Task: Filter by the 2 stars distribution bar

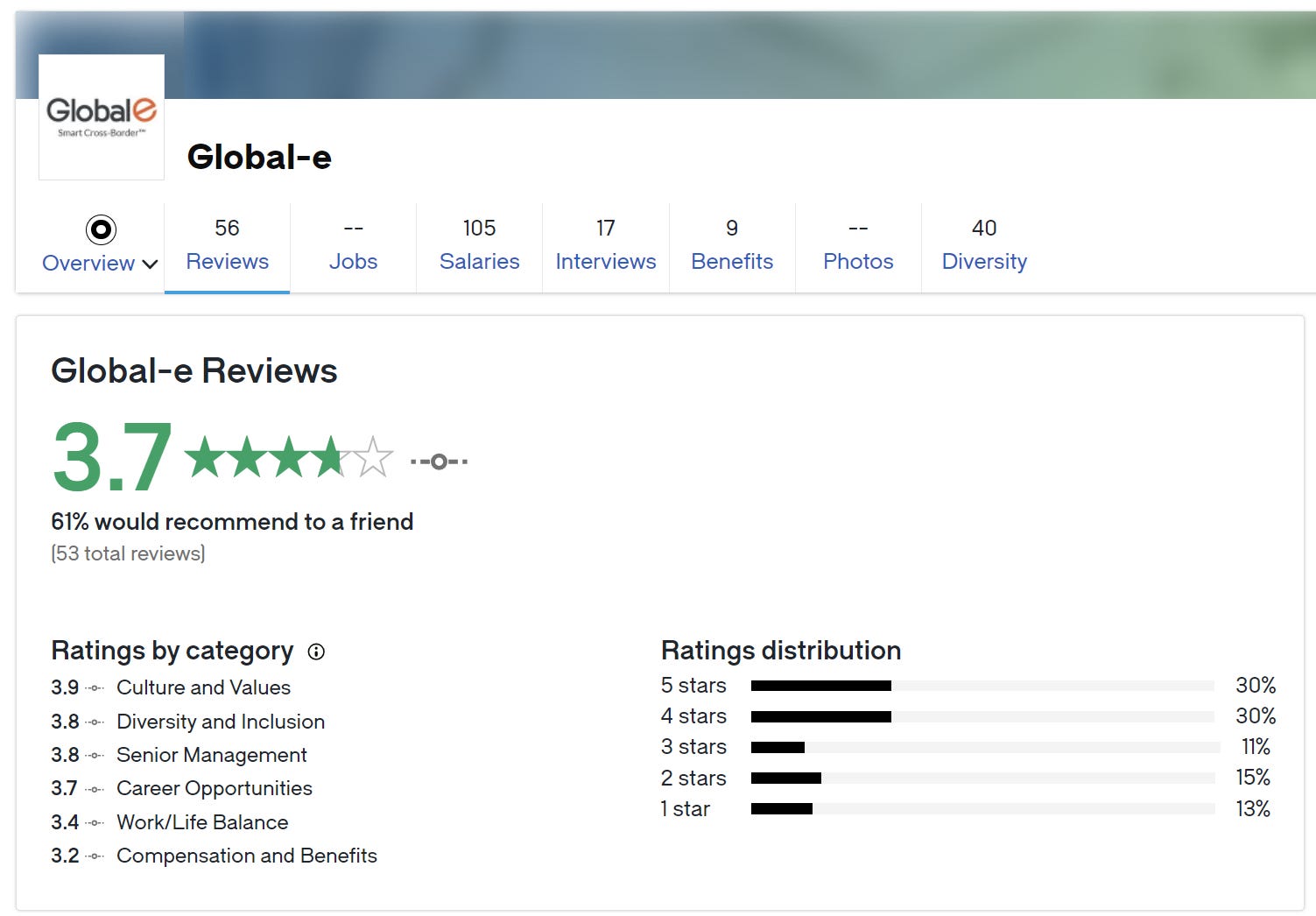Action: pos(982,778)
